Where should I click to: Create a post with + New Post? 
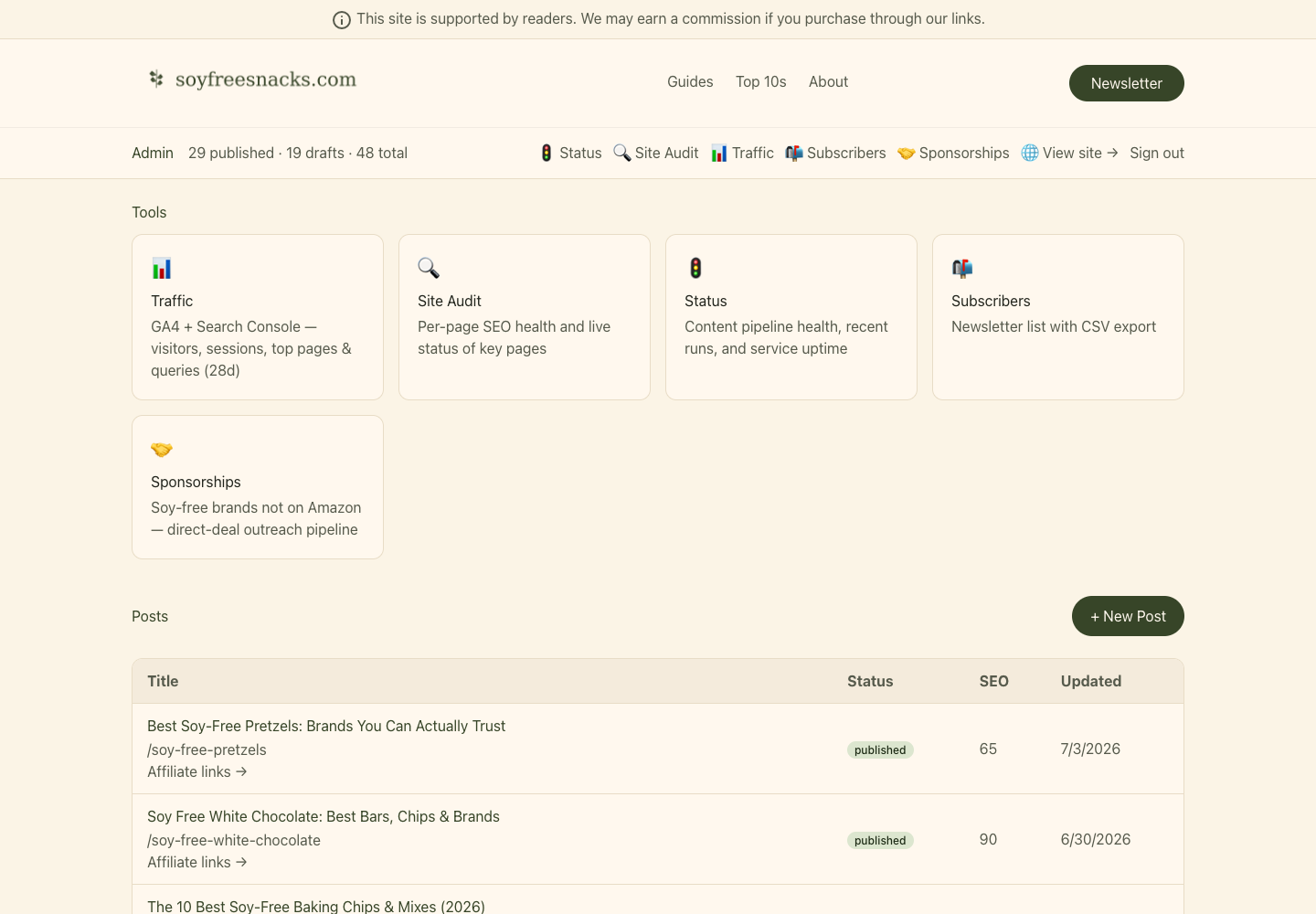[1128, 616]
